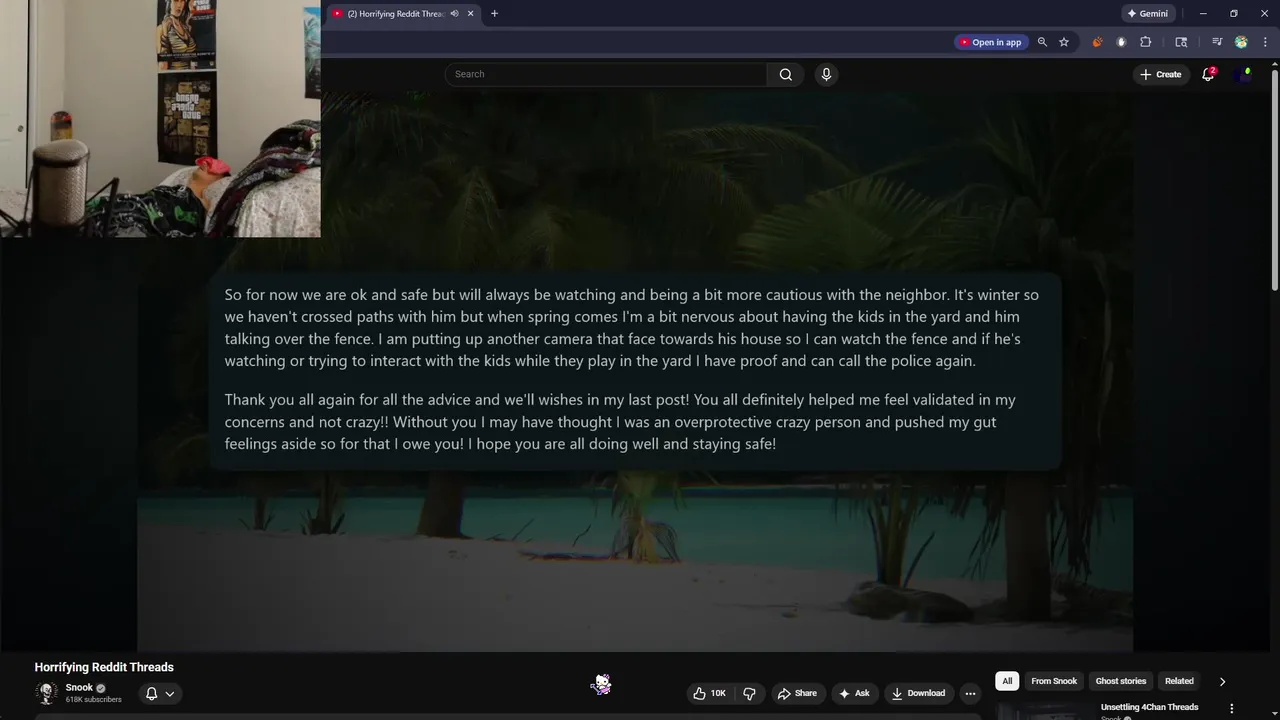Click the 618K subscribers text
This screenshot has width=1280, height=720.
(93, 700)
